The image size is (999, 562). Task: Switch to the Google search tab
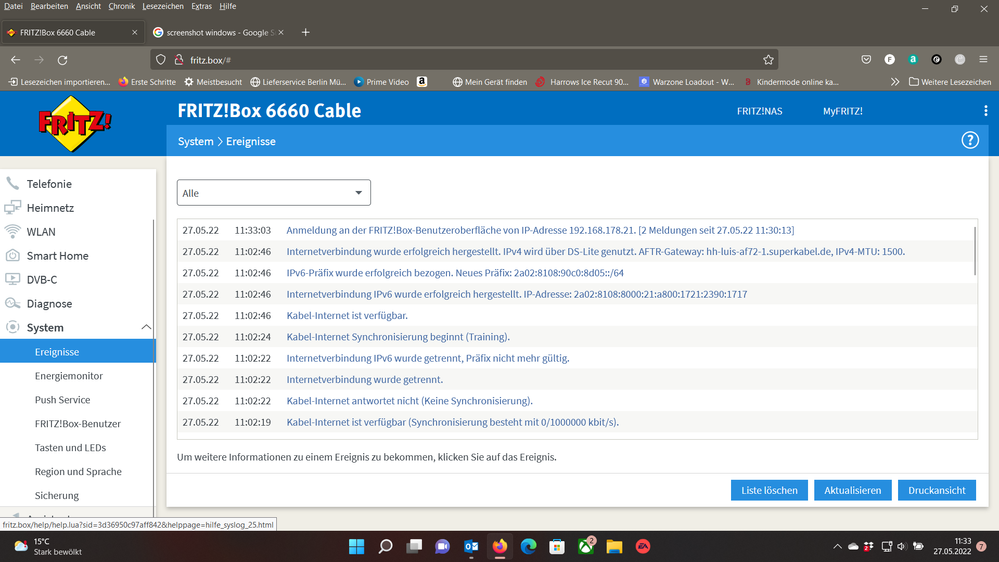coord(208,32)
